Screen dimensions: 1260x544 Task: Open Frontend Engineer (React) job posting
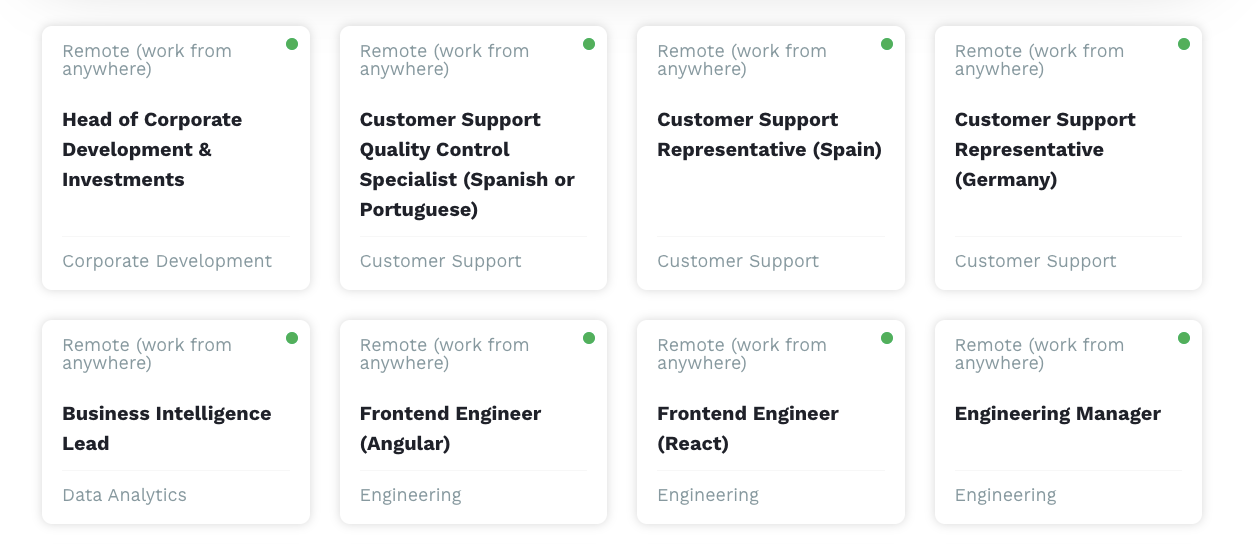[747, 428]
